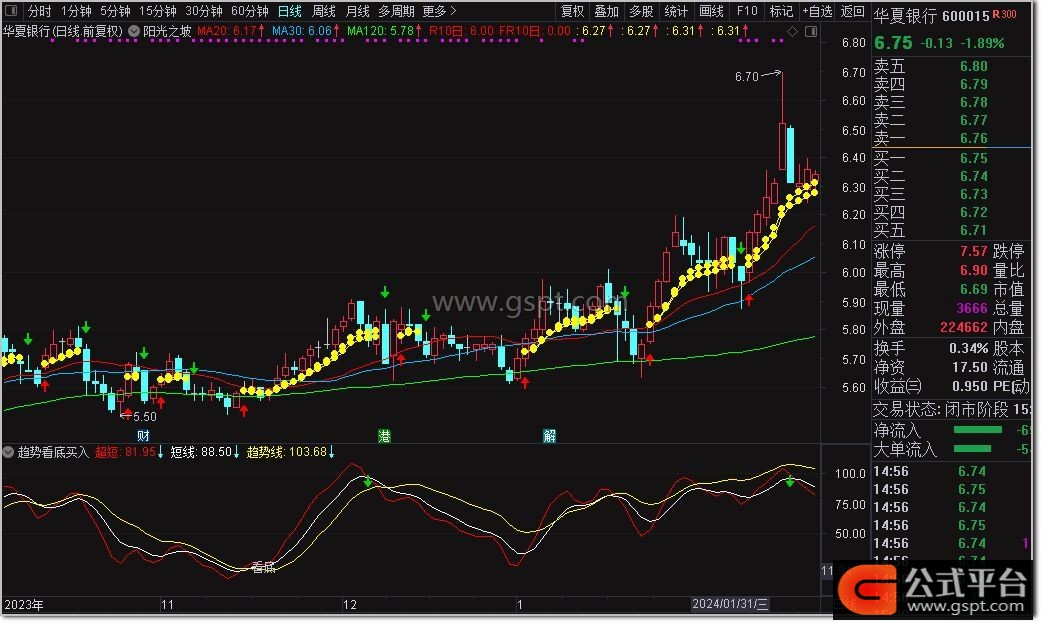Click the 5.50 low price label on chart
Image resolution: width=1043 pixels, height=623 pixels.
[x=144, y=417]
